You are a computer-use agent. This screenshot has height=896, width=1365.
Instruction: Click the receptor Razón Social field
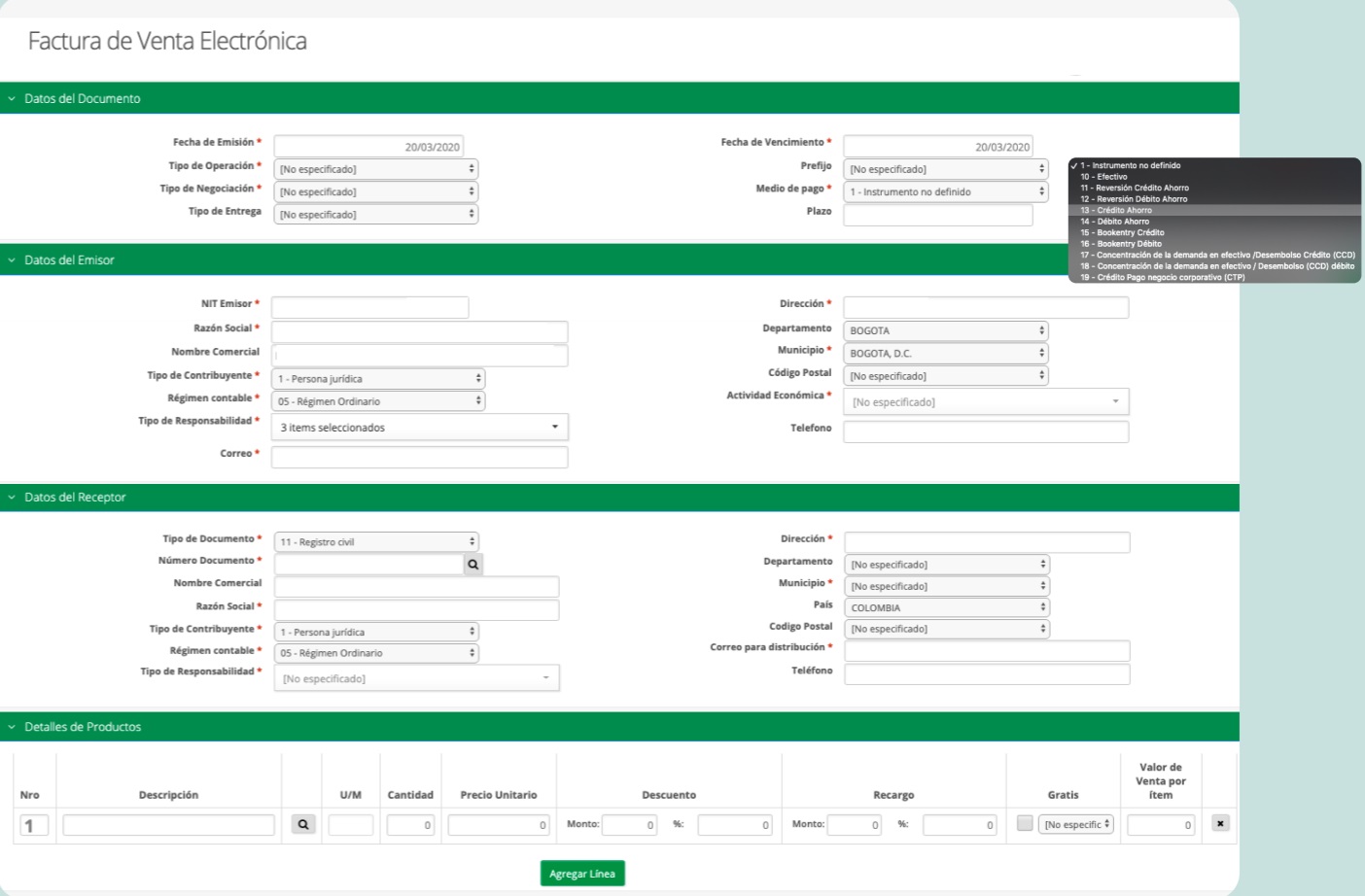pos(416,609)
